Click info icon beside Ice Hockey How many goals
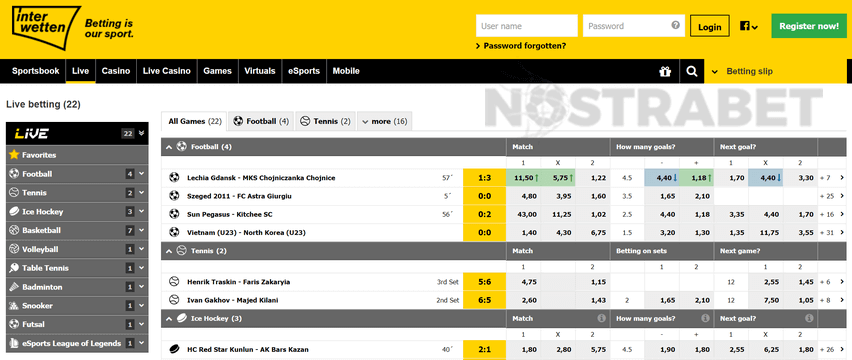 pyautogui.click(x=705, y=319)
